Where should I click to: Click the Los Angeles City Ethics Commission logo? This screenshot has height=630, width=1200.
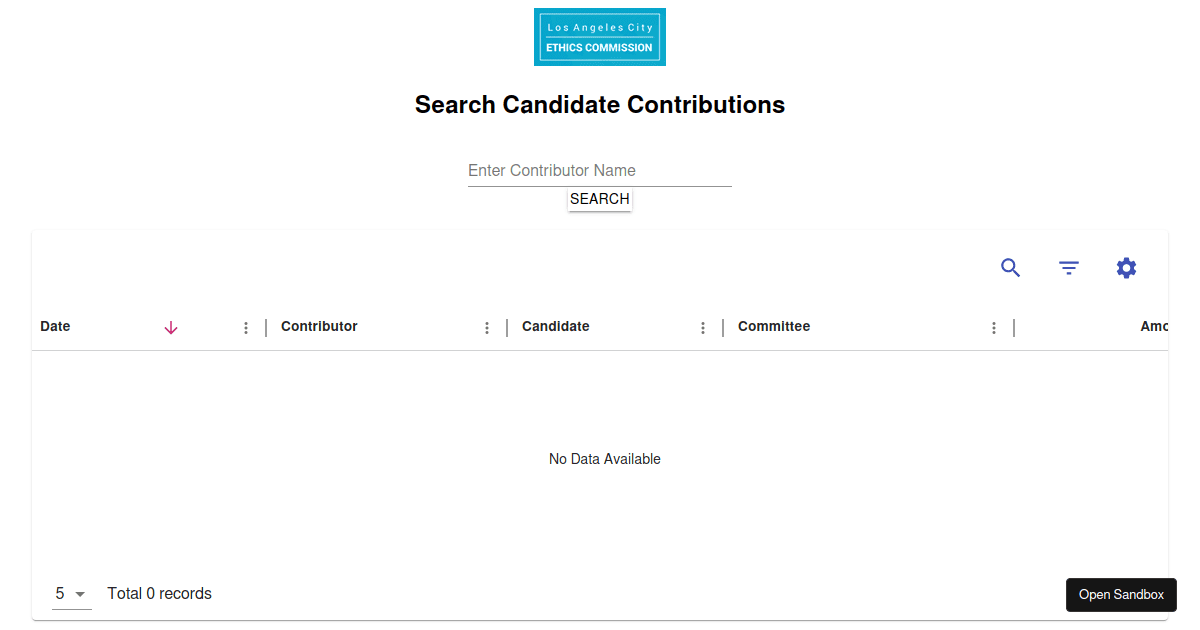click(600, 37)
